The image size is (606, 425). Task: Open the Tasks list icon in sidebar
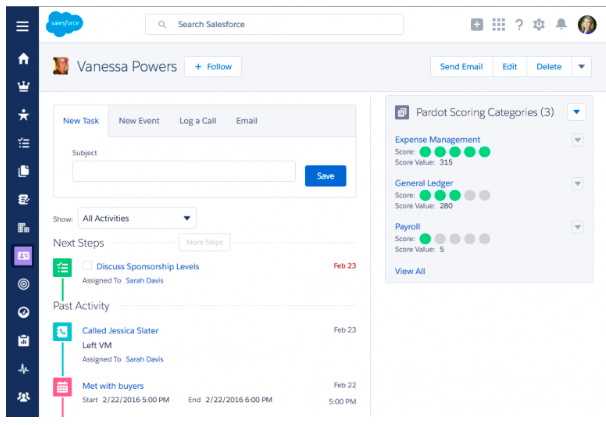23,143
